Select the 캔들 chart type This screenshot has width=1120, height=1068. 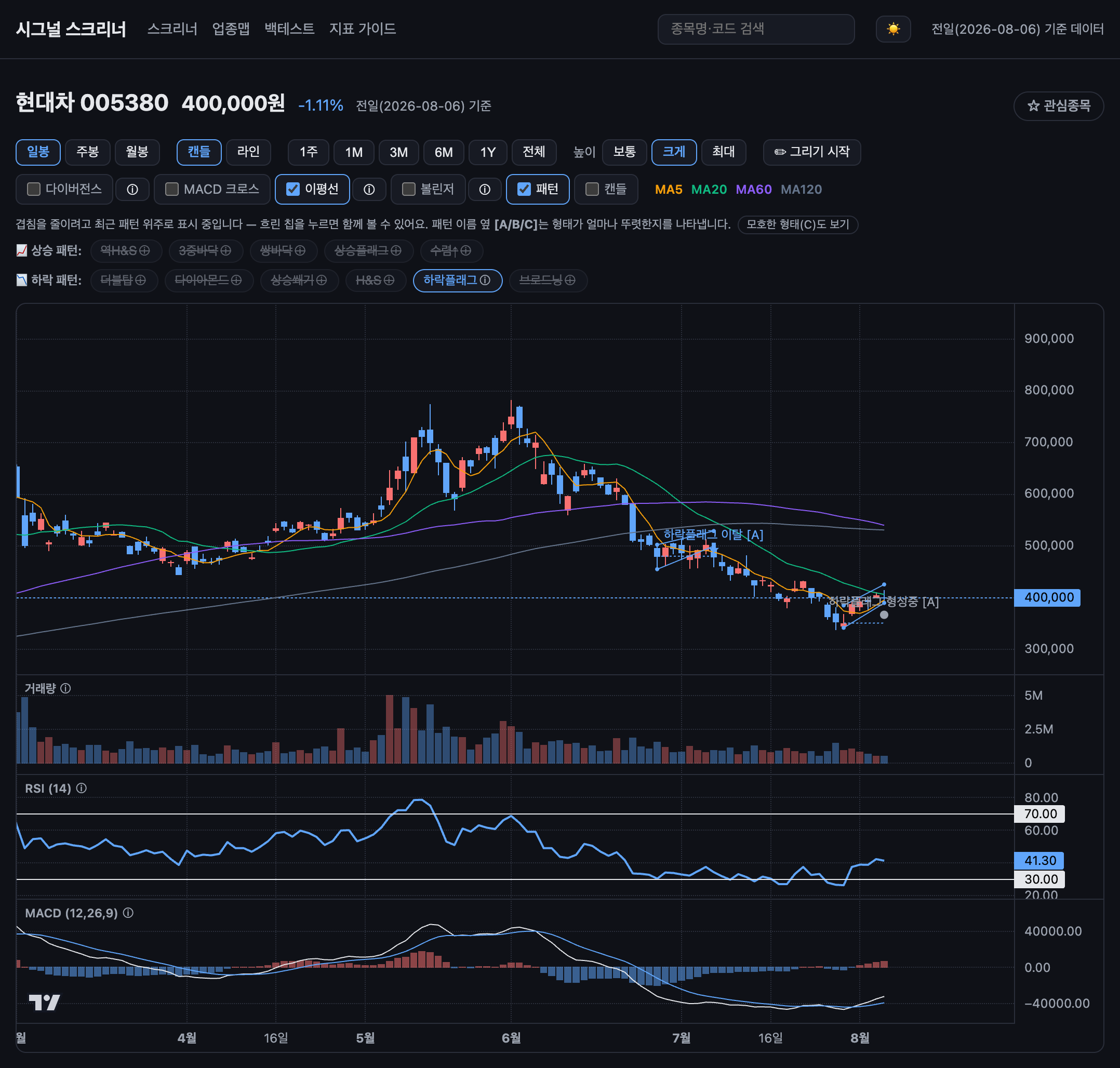[x=199, y=152]
